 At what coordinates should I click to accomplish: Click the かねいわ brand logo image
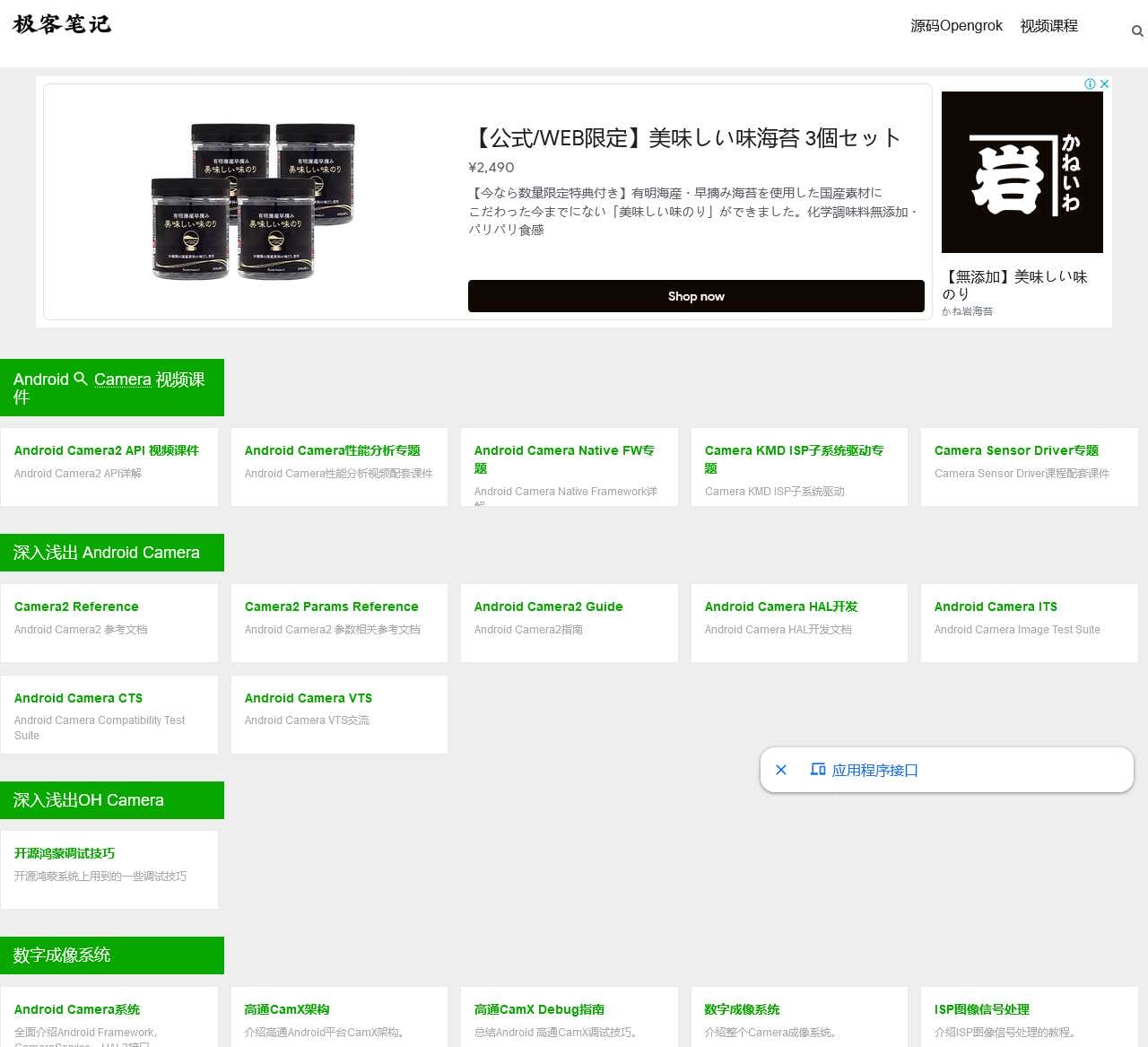pos(1022,172)
